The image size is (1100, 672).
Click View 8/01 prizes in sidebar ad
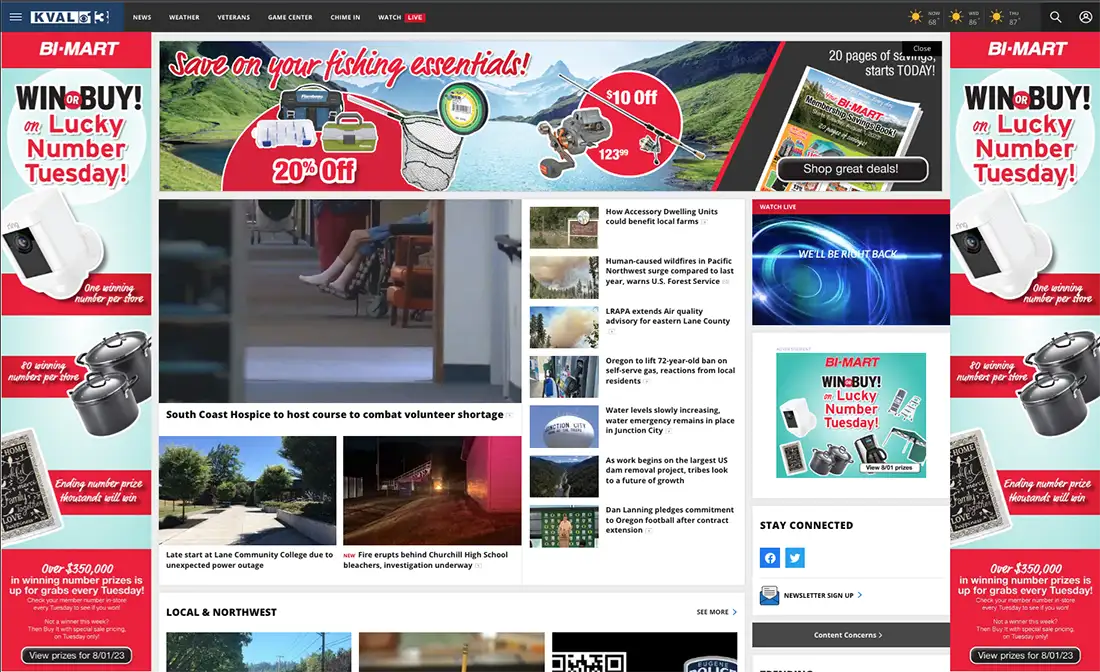click(x=888, y=467)
